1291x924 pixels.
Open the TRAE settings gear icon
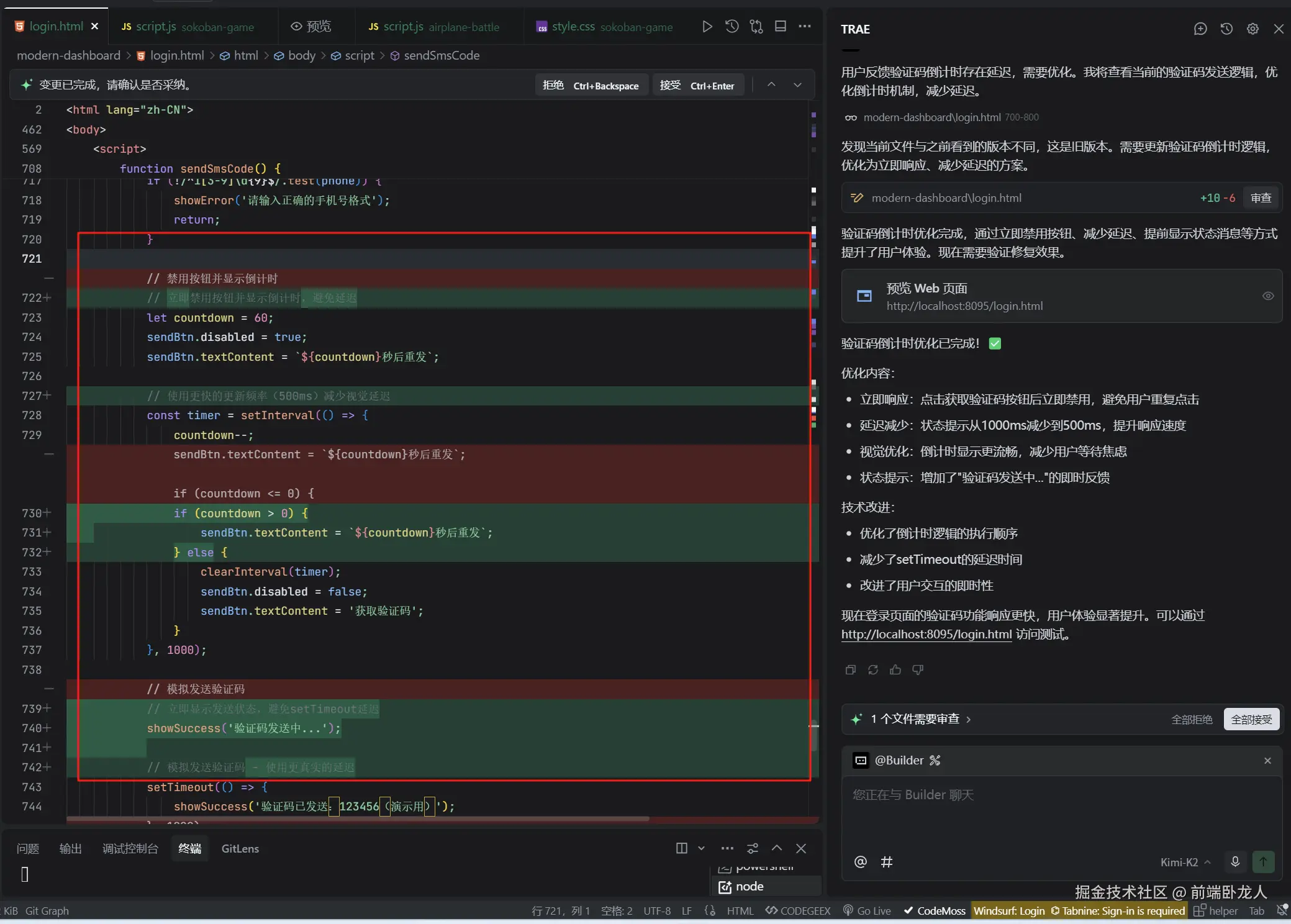point(1252,29)
